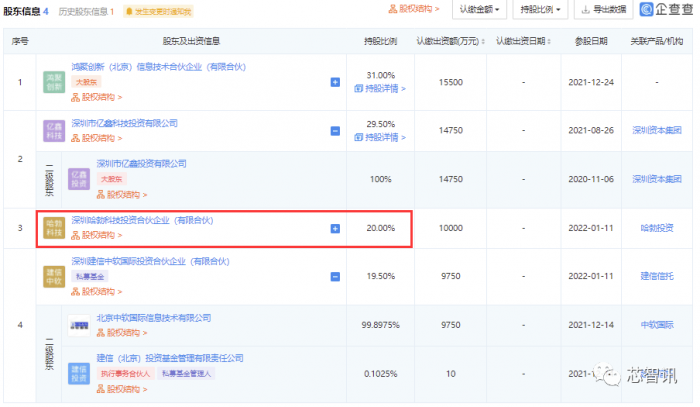The width and height of the screenshot is (700, 407).
Task: Select the 10000 capital amount cell
Action: point(450,228)
